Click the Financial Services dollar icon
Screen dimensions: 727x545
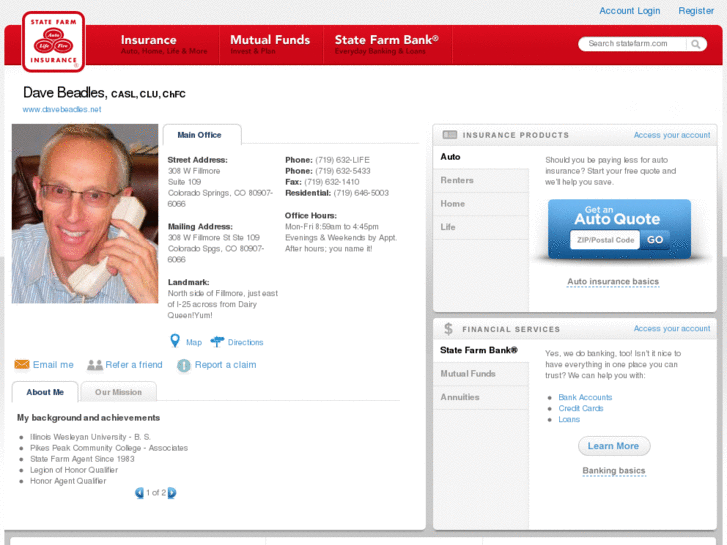pos(448,329)
